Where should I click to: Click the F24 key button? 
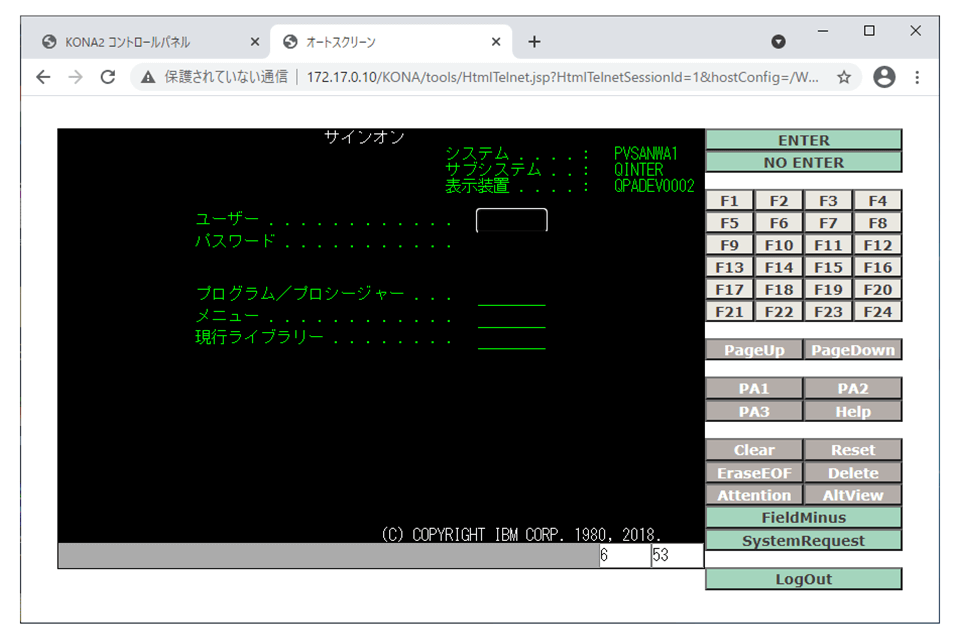pyautogui.click(x=877, y=312)
